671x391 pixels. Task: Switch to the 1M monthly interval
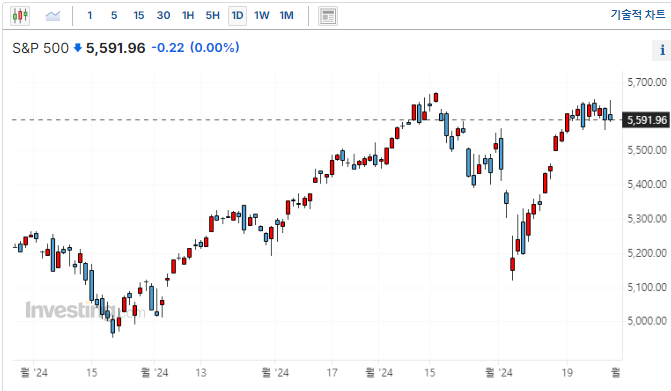(x=286, y=16)
